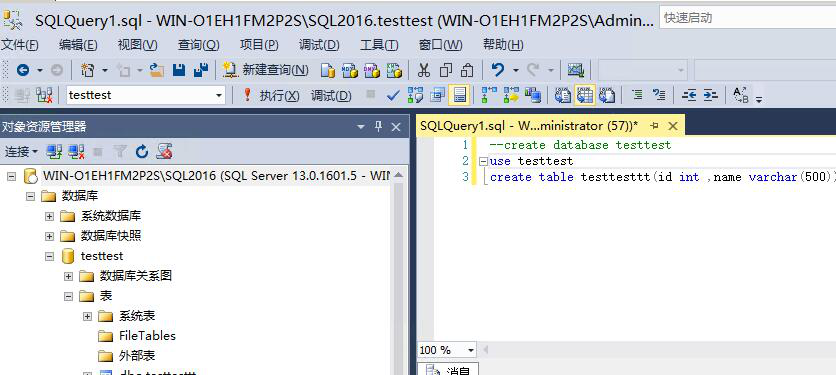Open the undo history dropdown arrow
The width and height of the screenshot is (836, 375).
point(516,70)
